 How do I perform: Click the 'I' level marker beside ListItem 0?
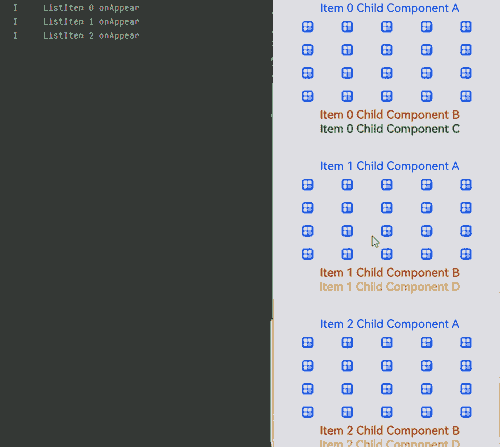15,8
